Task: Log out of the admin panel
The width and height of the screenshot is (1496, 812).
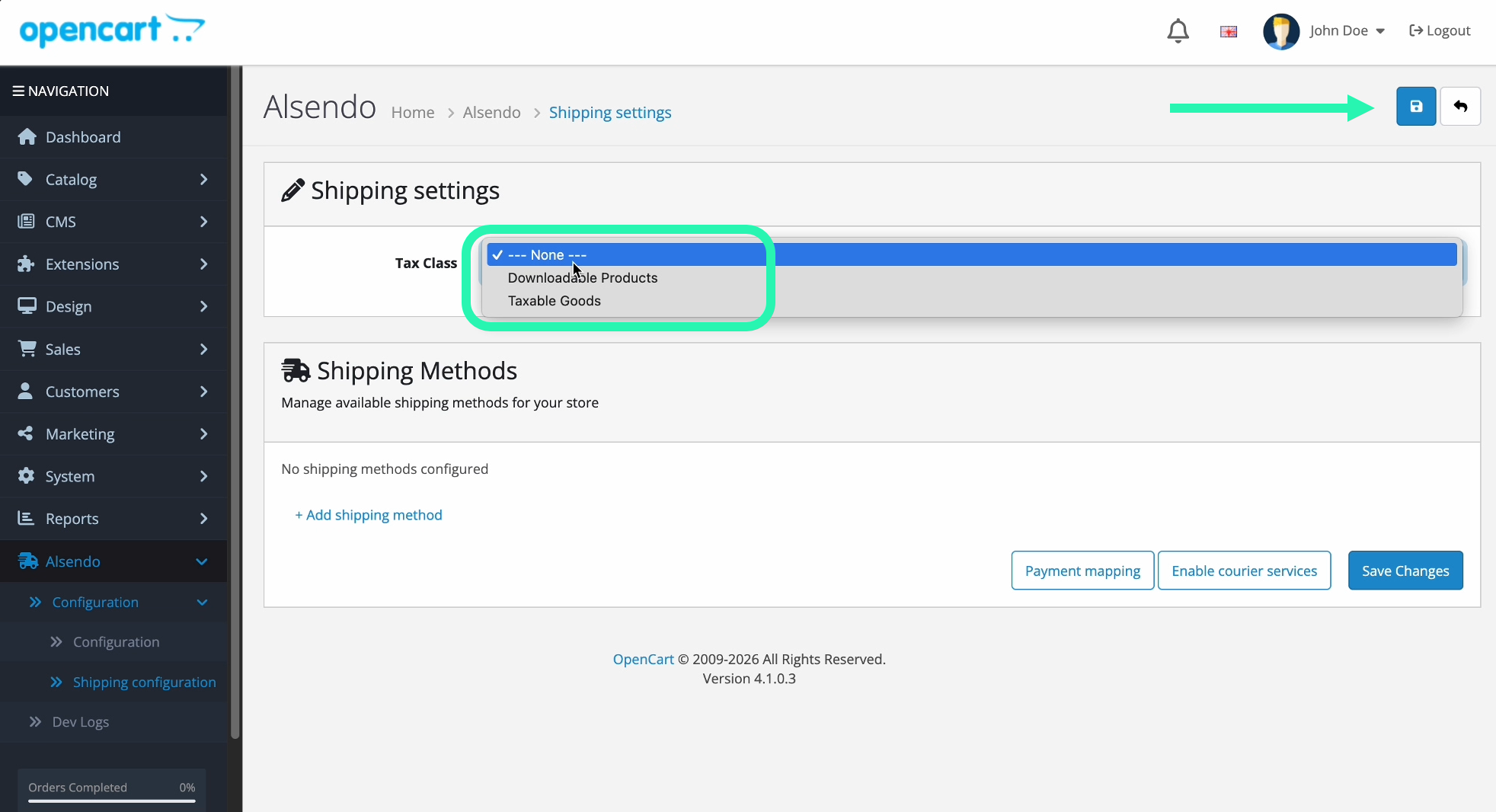Action: click(x=1440, y=31)
